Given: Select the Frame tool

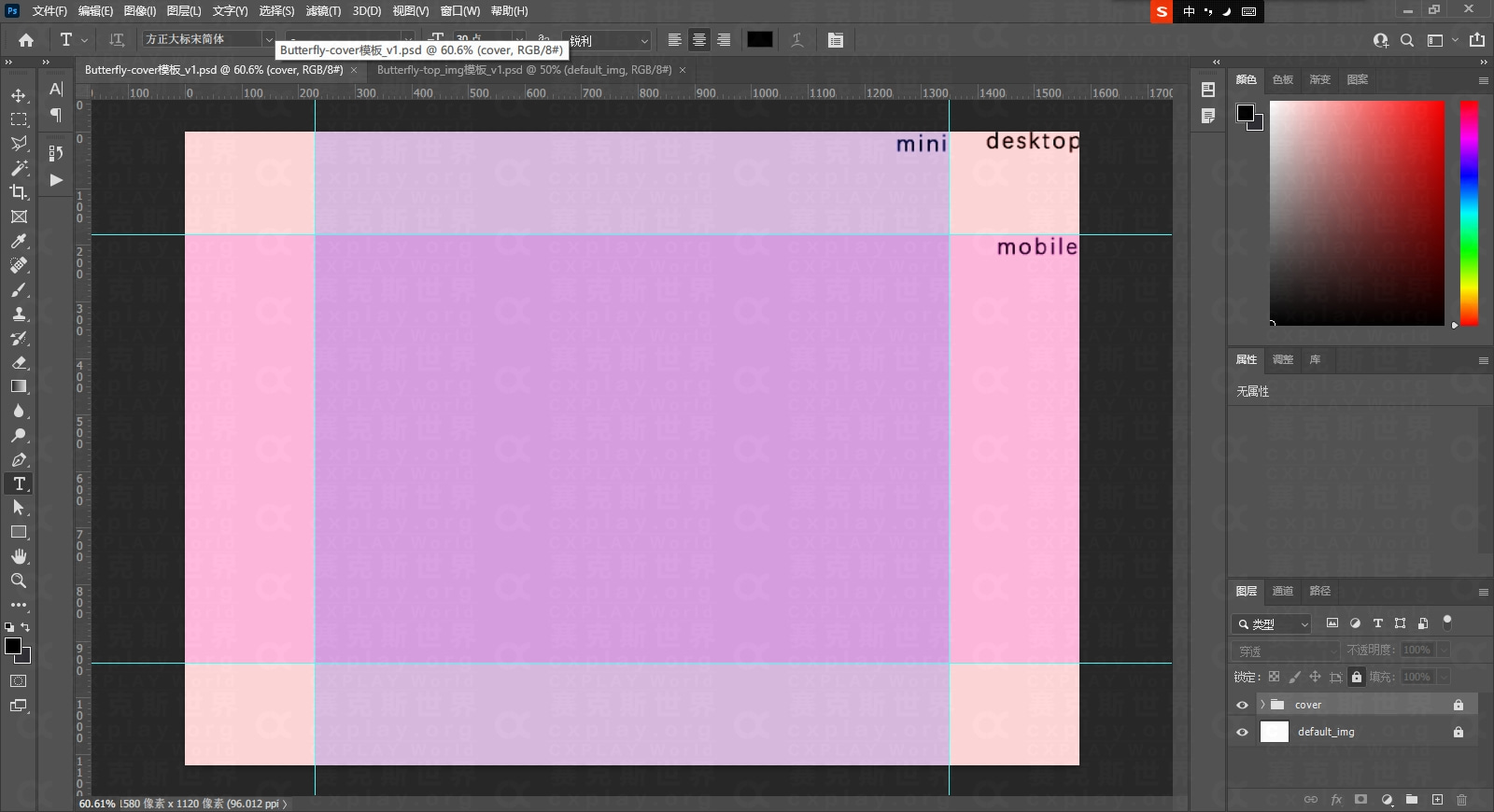Looking at the screenshot, I should pos(19,217).
